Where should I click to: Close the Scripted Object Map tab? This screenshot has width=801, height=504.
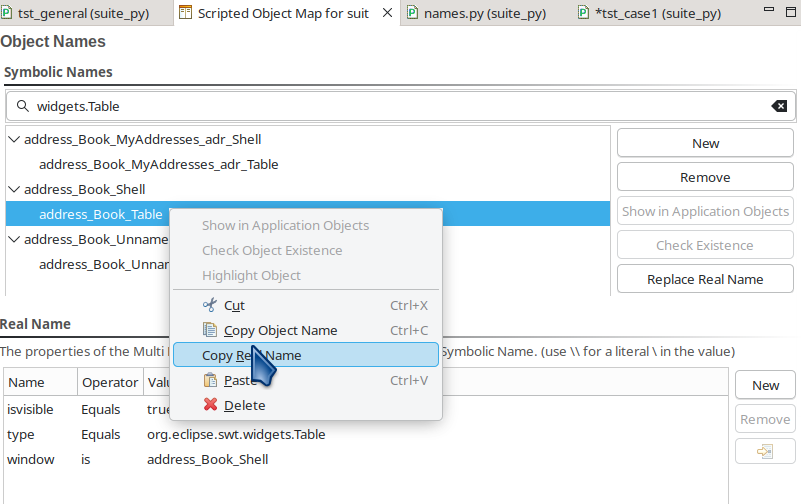[x=388, y=13]
